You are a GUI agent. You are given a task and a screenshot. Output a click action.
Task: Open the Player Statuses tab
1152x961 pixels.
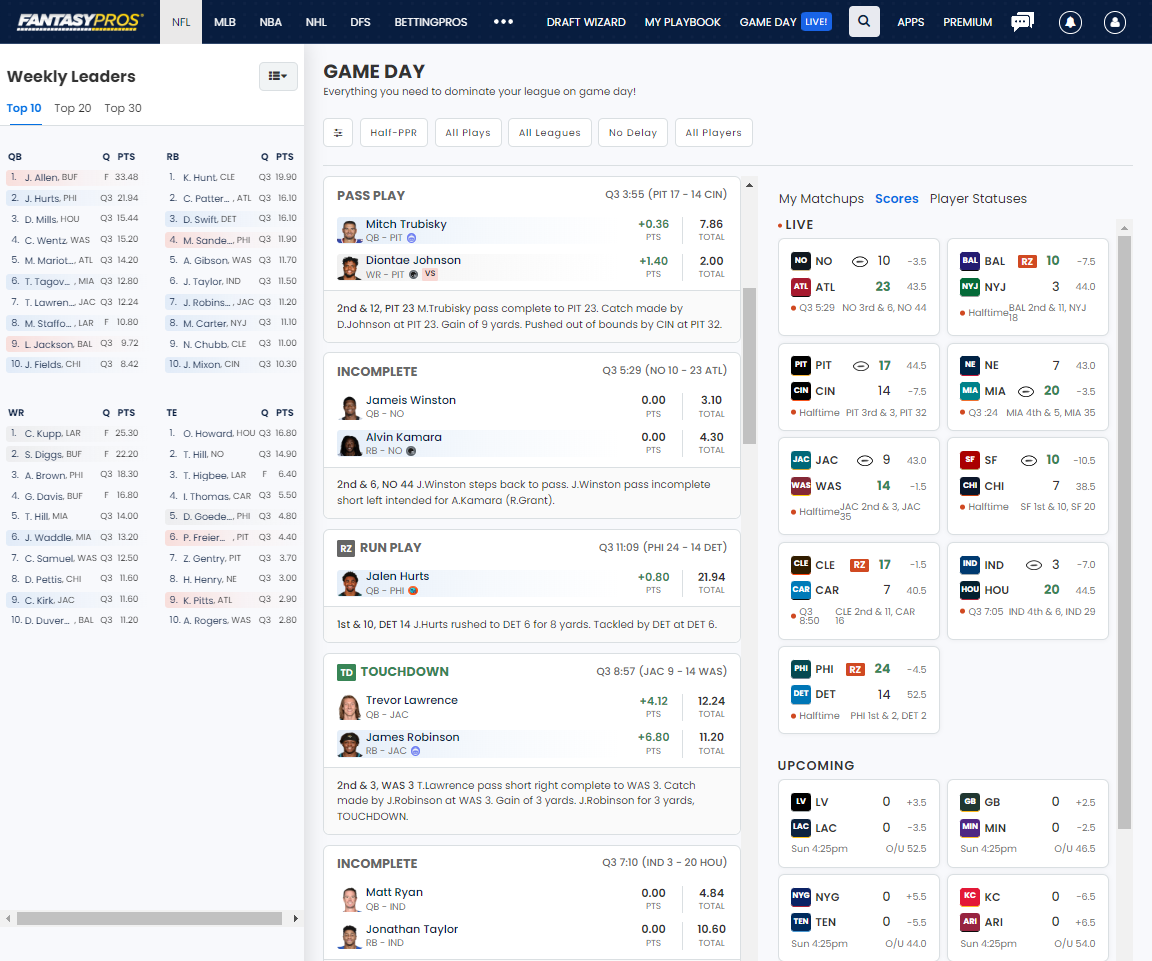pyautogui.click(x=978, y=198)
